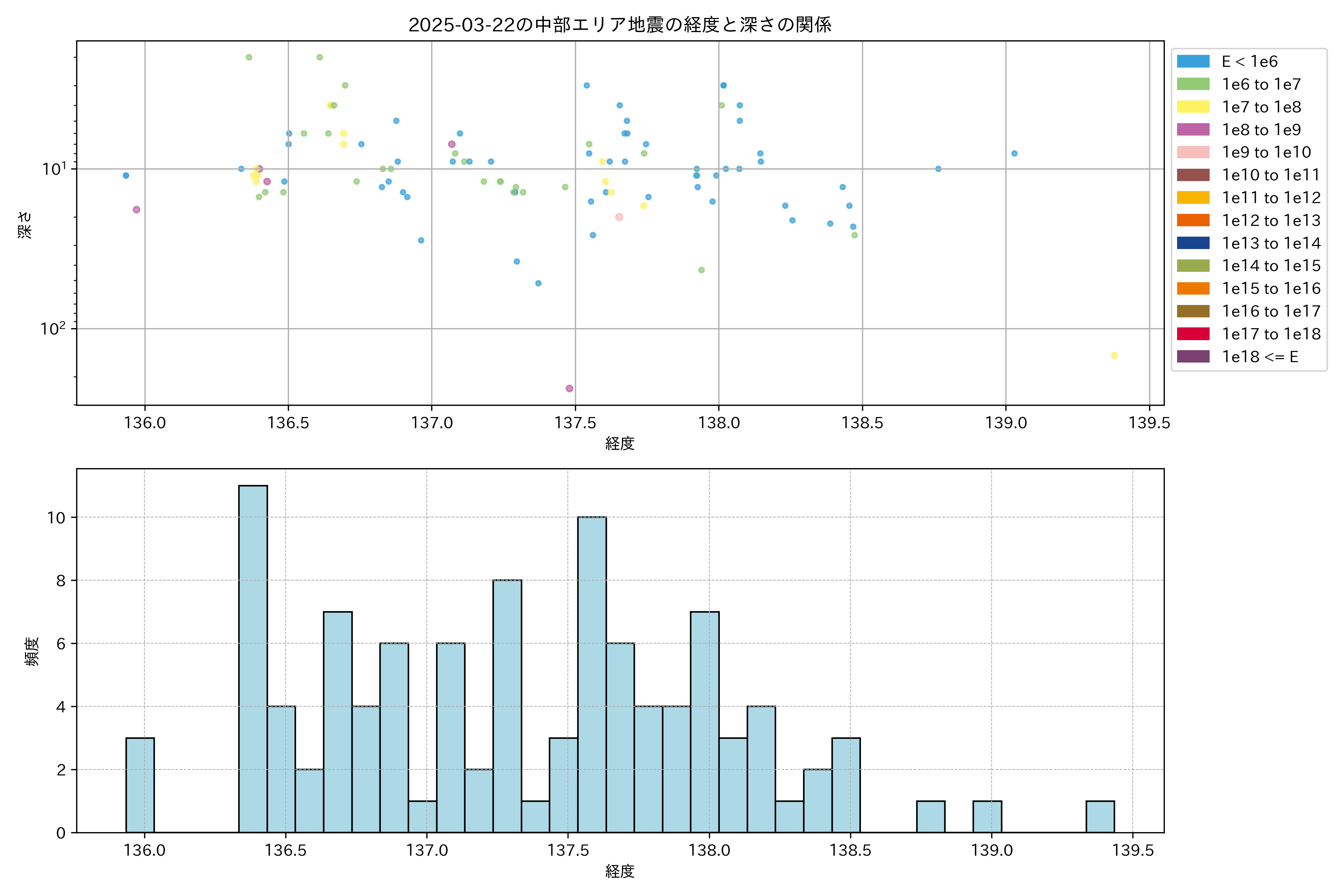Click the yellow 1e7 to 1e8 legend swatch
Image resolution: width=1344 pixels, height=896 pixels.
(1192, 107)
